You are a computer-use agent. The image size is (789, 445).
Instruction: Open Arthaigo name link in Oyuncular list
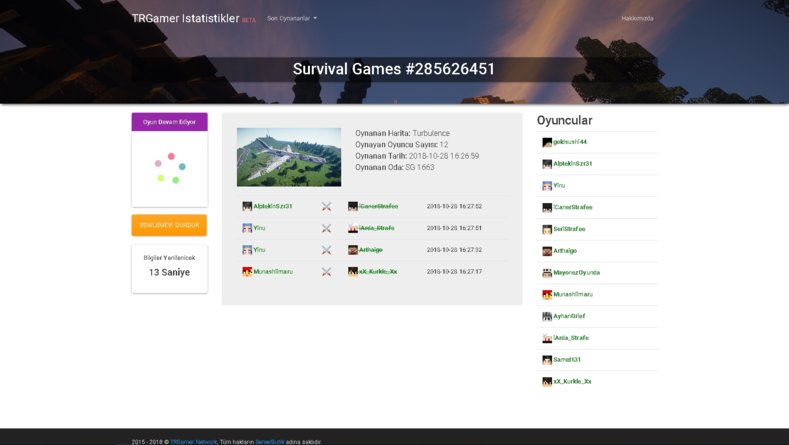coord(565,251)
